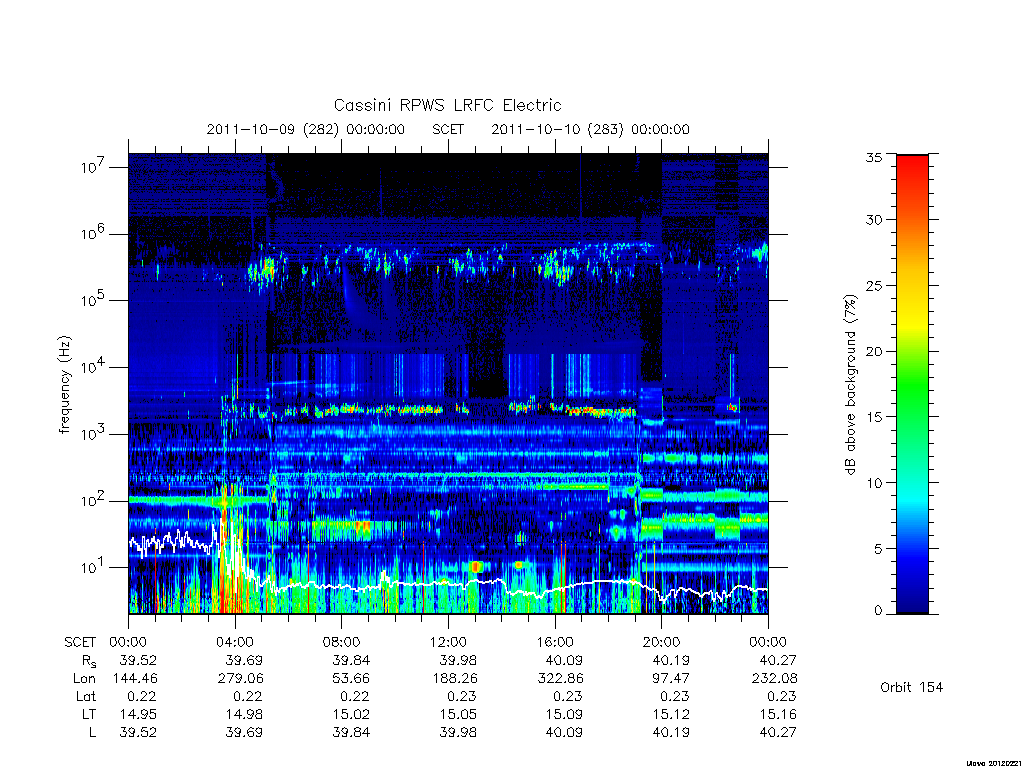The width and height of the screenshot is (1024, 768).
Task: Click the 20:00 SCET time axis label
Action: [662, 642]
